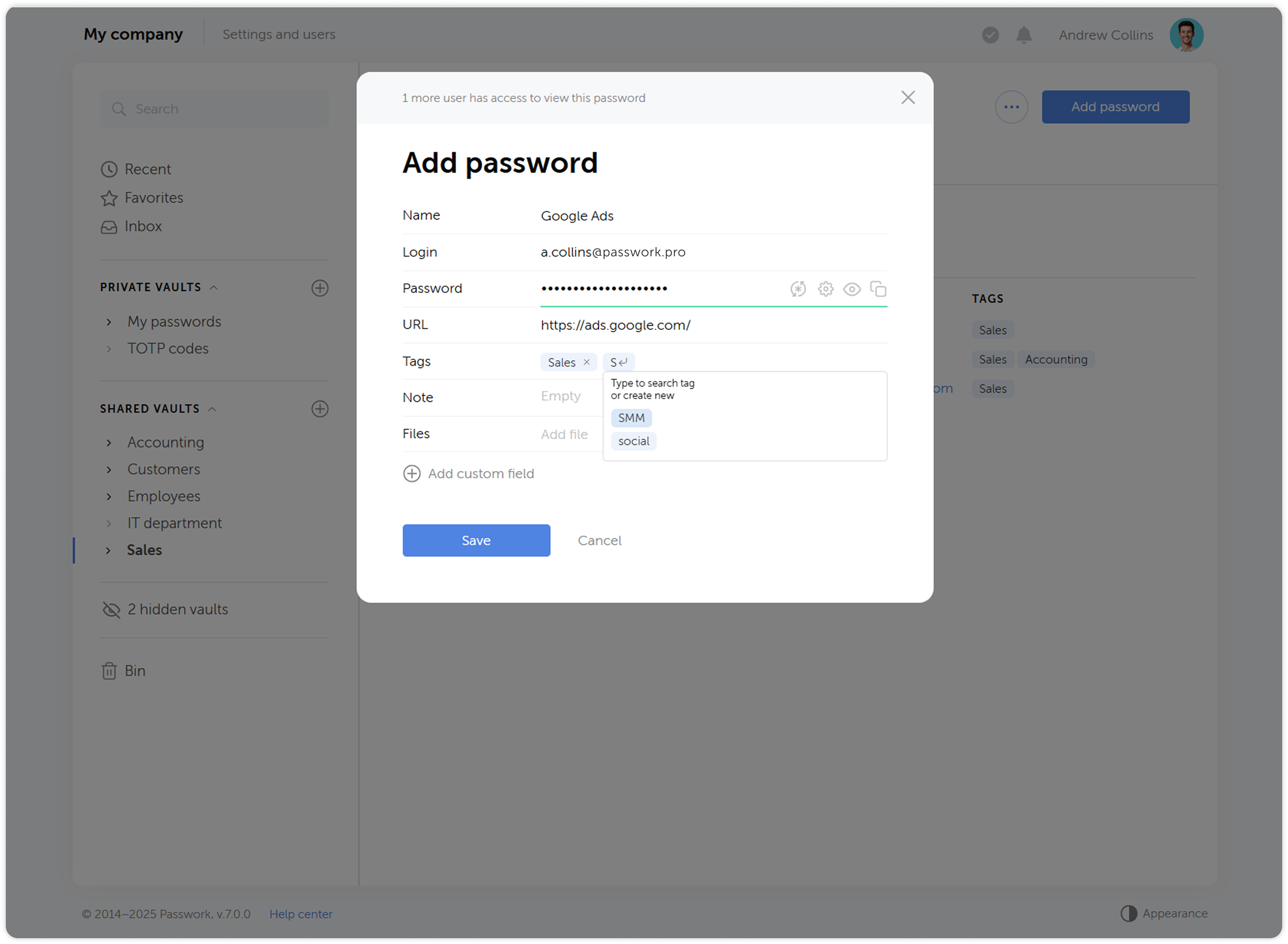The width and height of the screenshot is (1288, 944).
Task: Add a new private vault
Action: click(320, 288)
